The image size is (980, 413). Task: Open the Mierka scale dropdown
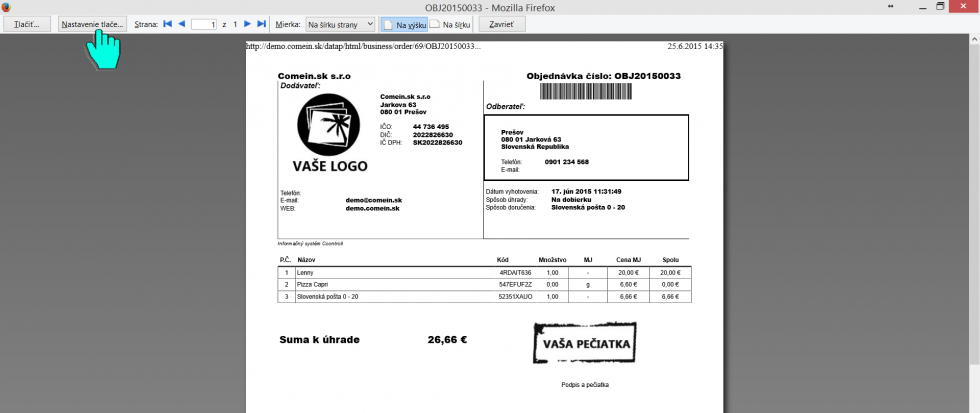[340, 24]
